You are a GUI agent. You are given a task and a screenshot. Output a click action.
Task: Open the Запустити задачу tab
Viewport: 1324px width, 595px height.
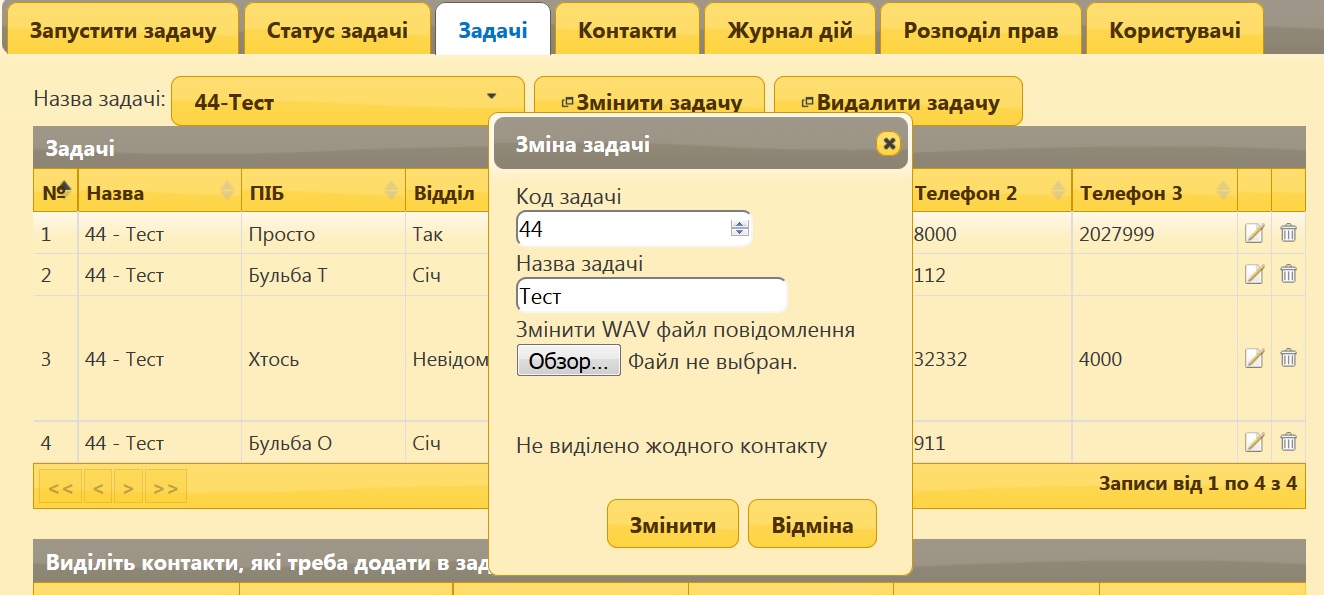point(123,30)
